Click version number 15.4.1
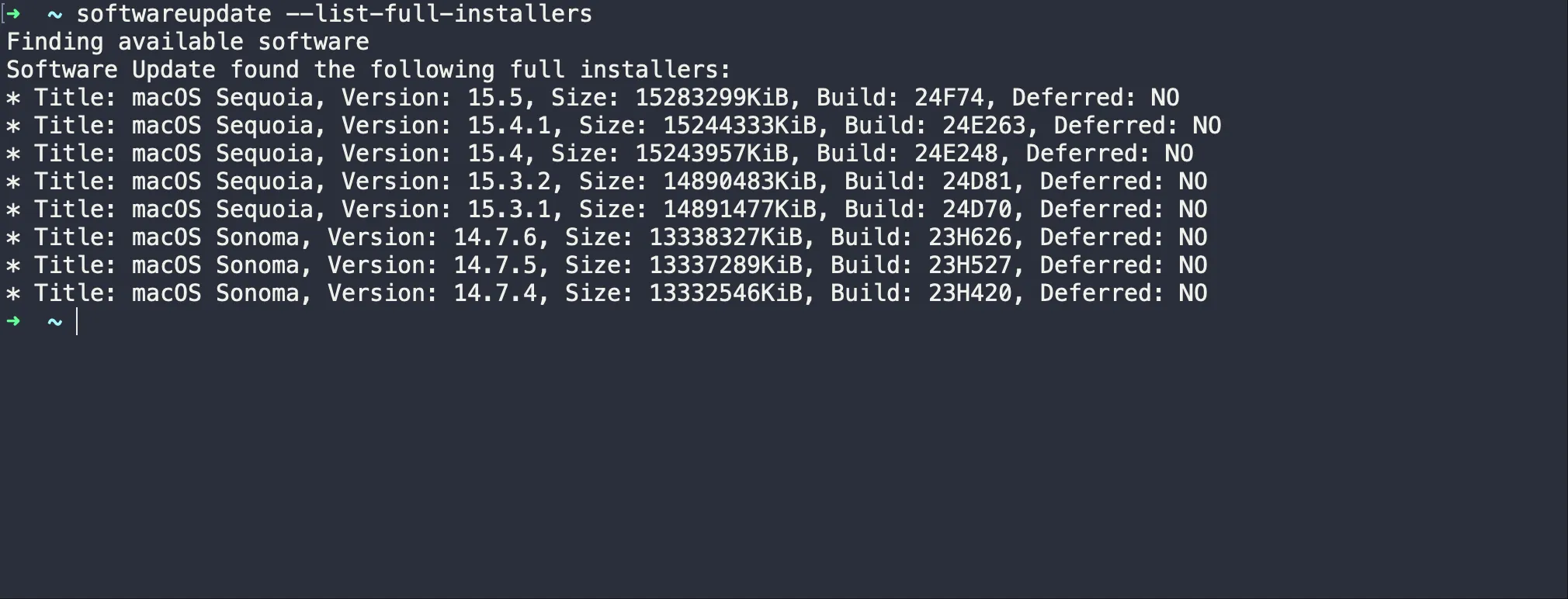This screenshot has height=599, width=1568. tap(508, 126)
